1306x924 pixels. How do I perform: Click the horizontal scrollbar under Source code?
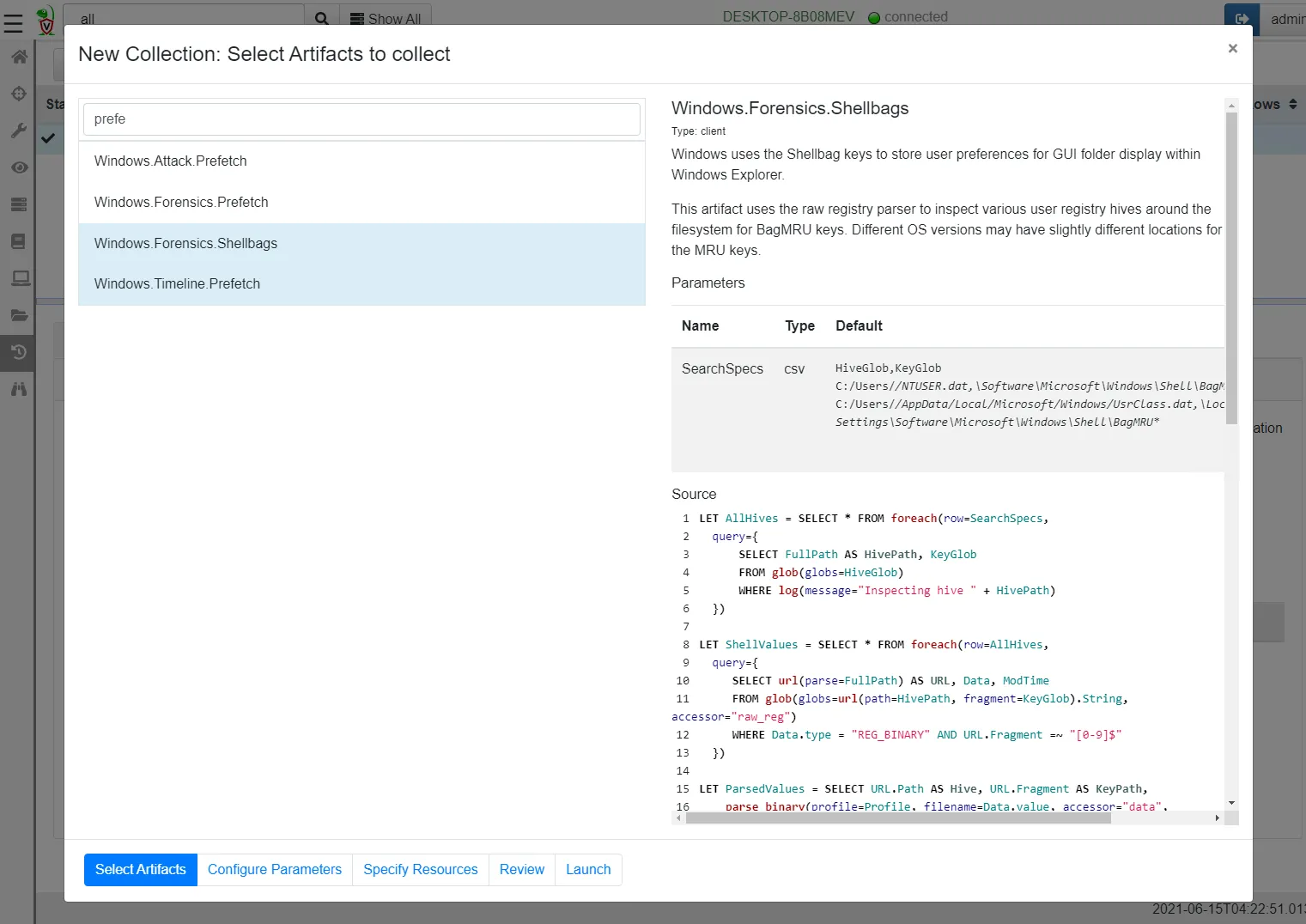click(x=897, y=818)
